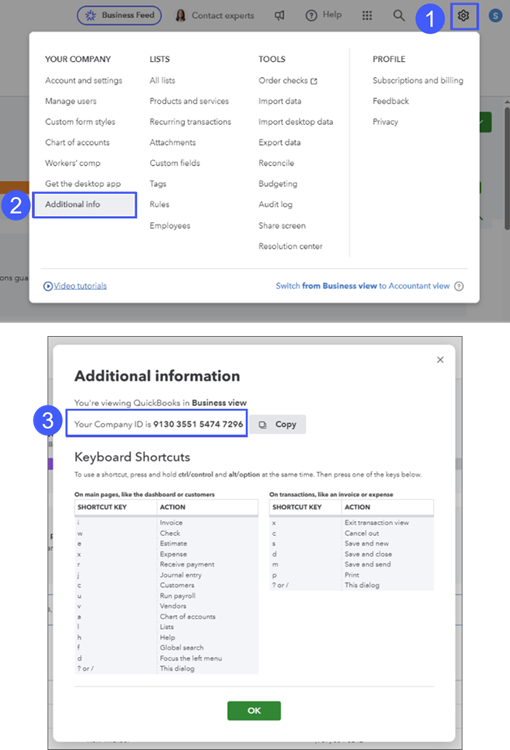The image size is (510, 750).
Task: Click the Focus the left menu row
Action: (x=166, y=658)
